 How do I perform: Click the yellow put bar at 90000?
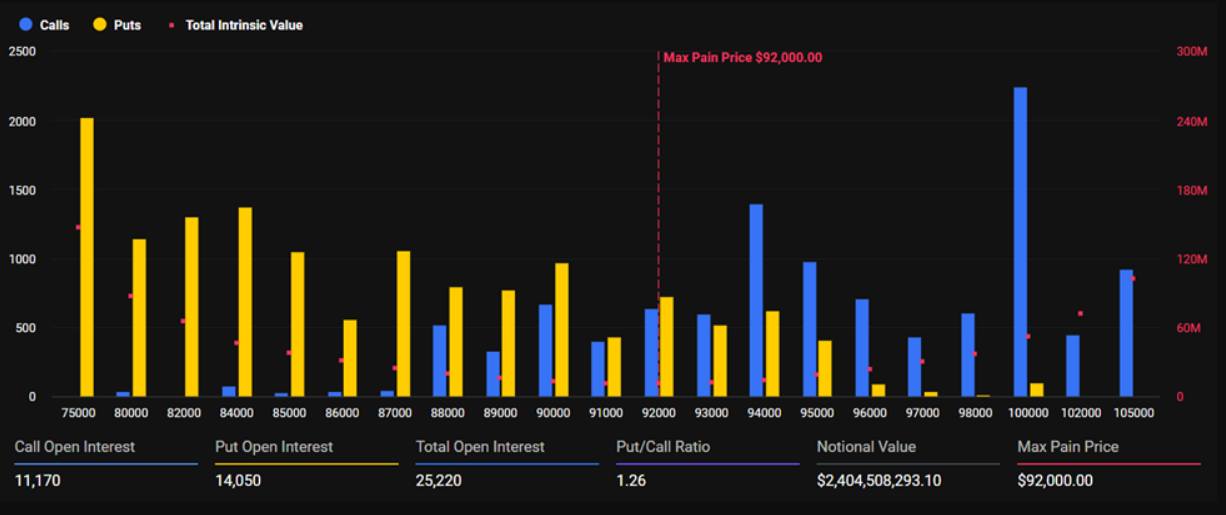pyautogui.click(x=561, y=330)
